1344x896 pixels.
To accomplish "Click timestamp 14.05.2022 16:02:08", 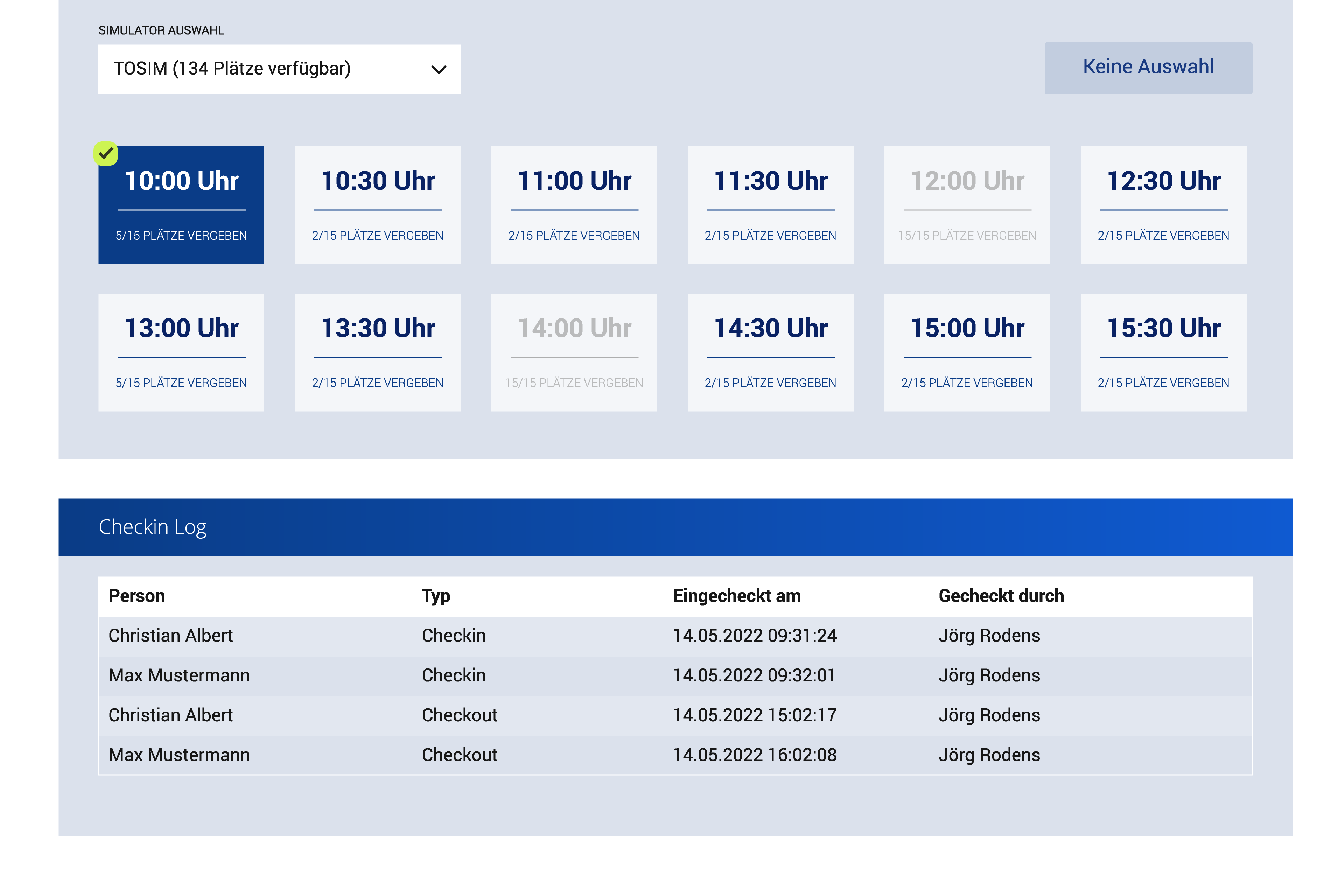I will pyautogui.click(x=755, y=755).
